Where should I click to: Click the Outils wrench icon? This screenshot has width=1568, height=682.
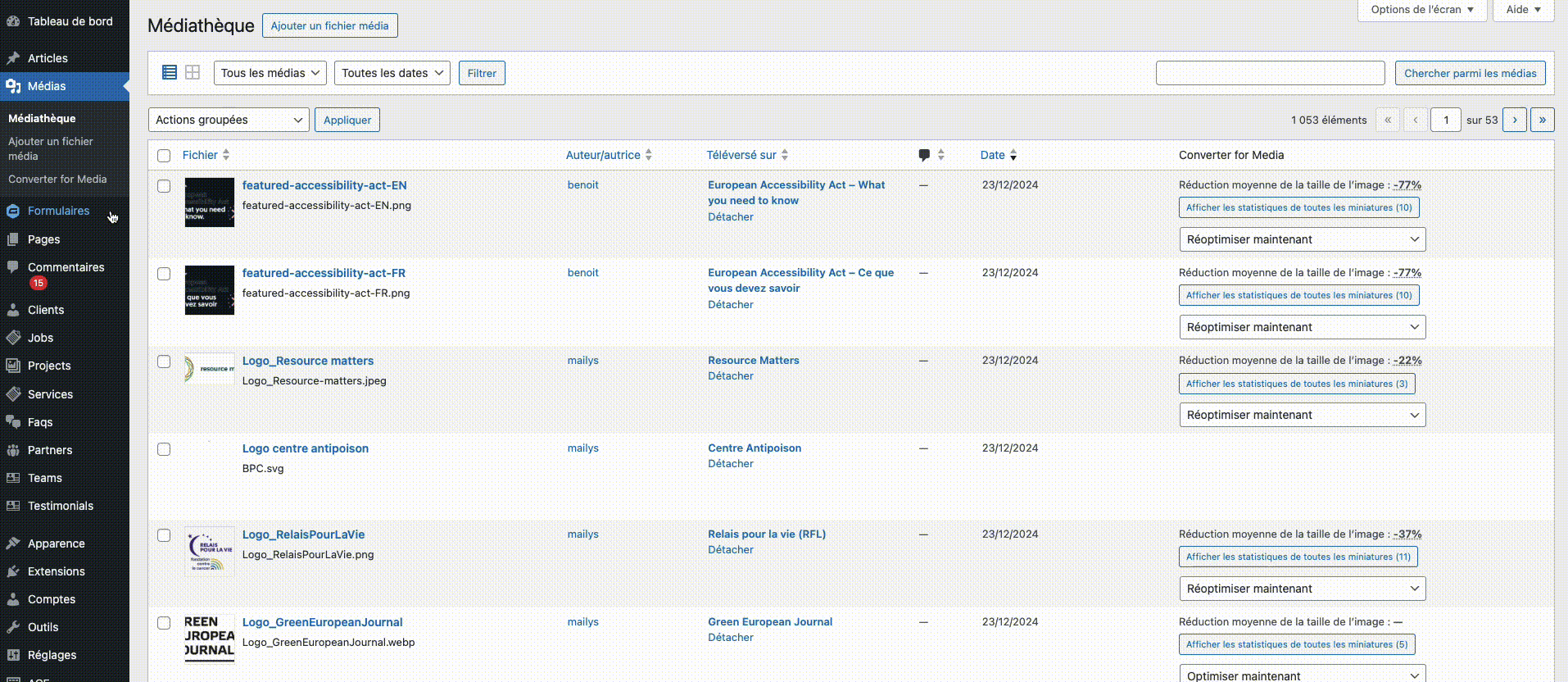coord(13,627)
